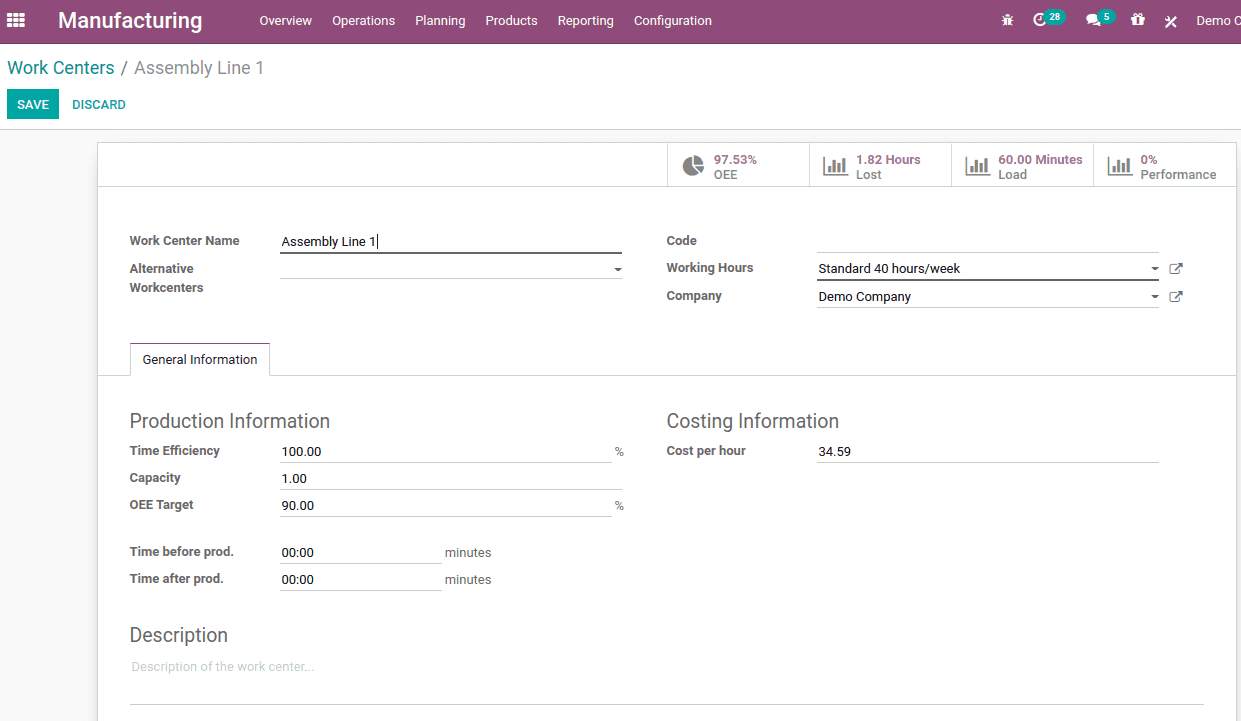Expand the Working Hours dropdown arrow
1241x721 pixels.
1155,269
